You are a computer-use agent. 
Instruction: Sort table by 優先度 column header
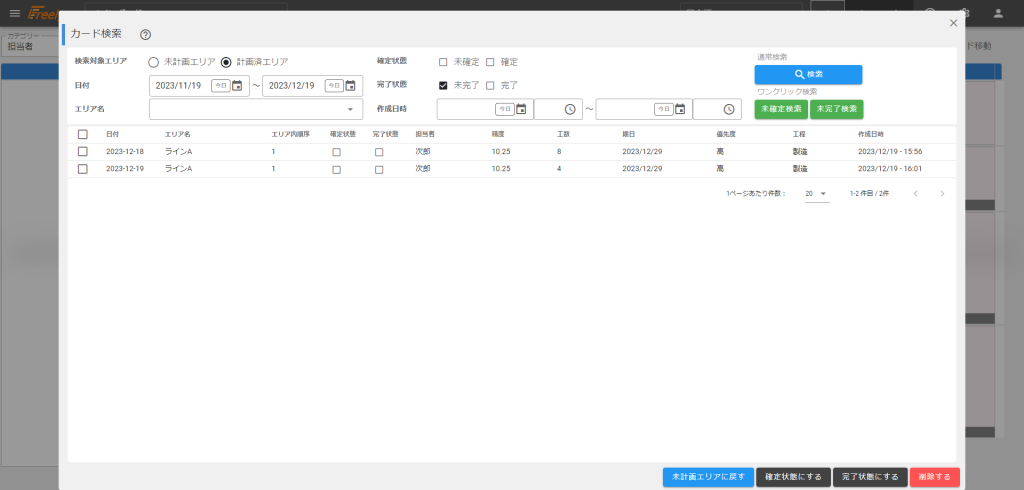(726, 134)
